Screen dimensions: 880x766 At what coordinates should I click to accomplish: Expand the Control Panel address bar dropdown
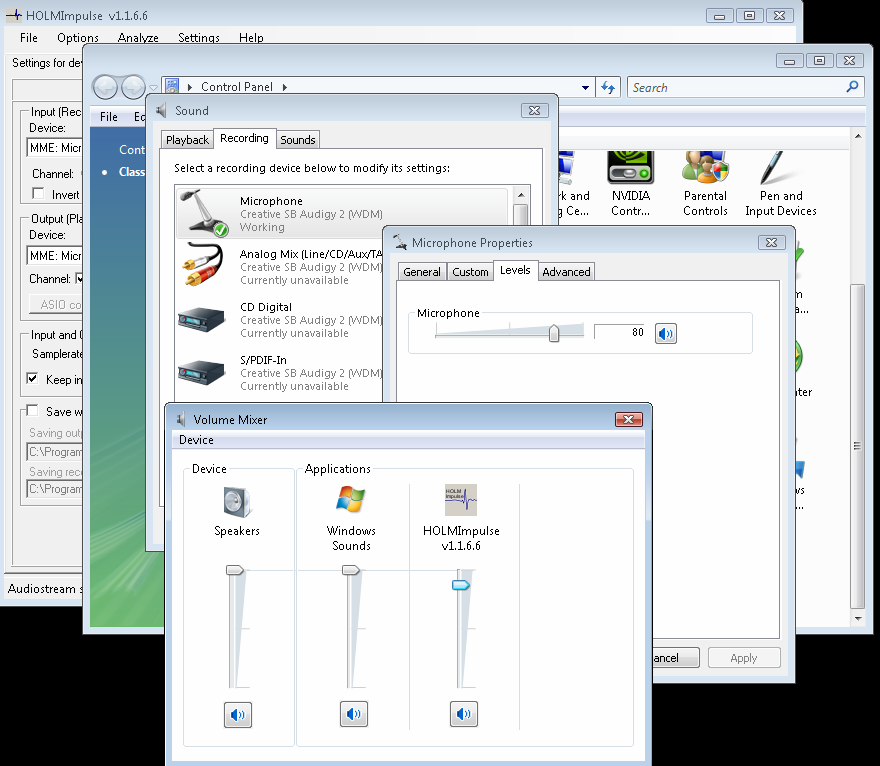click(x=585, y=88)
